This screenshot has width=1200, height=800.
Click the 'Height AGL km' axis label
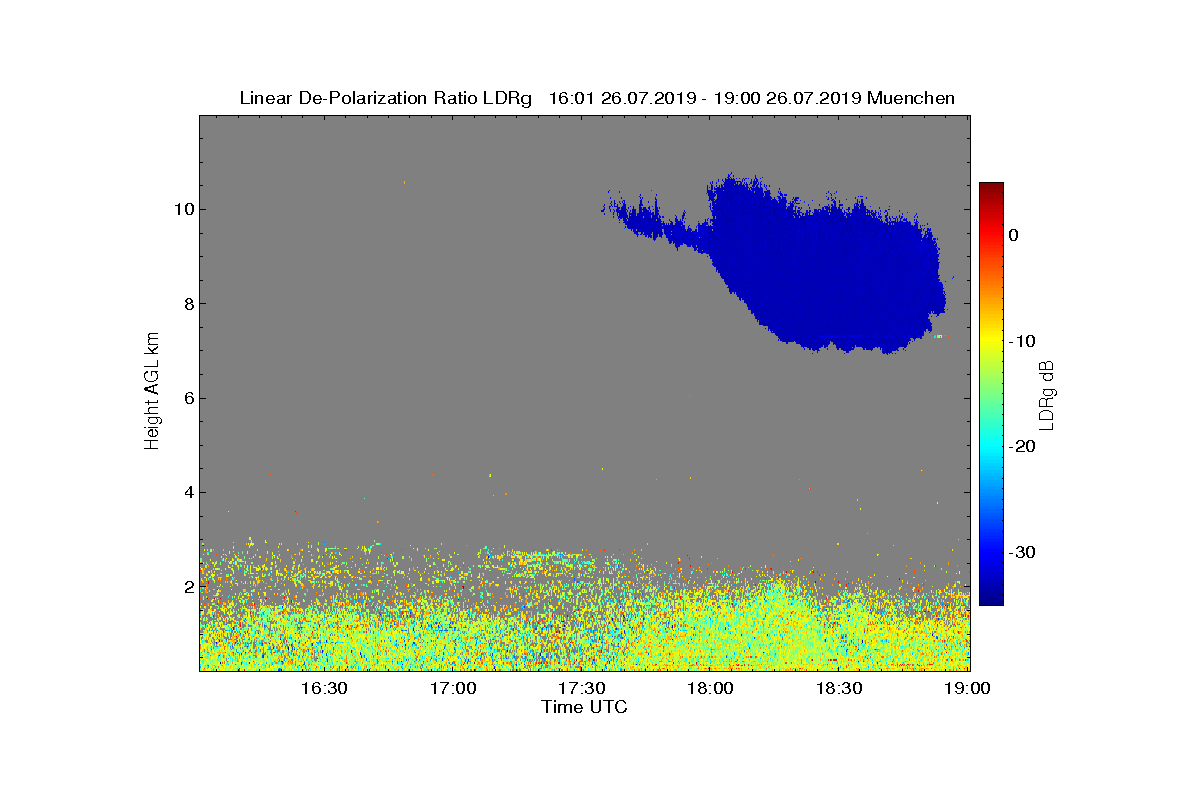[x=152, y=391]
